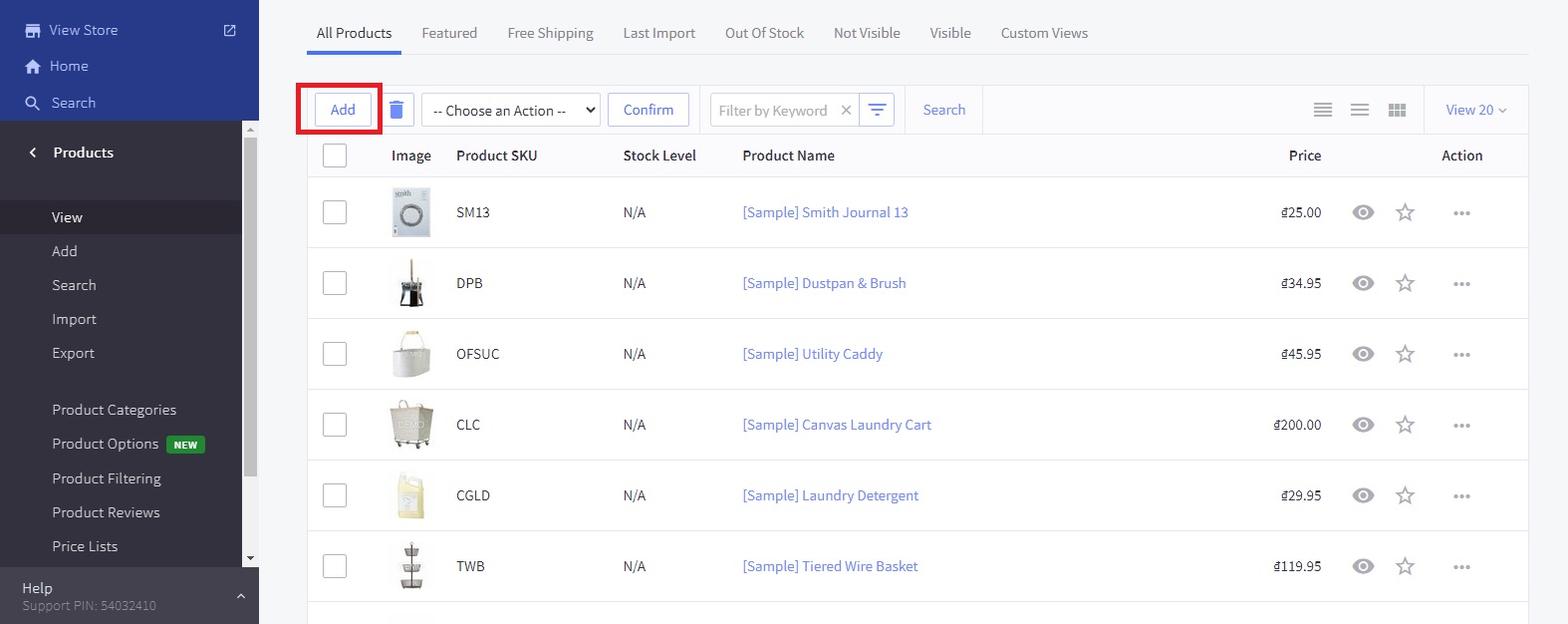
Task: Select the checkbox for Utility Caddy row
Action: [x=335, y=354]
